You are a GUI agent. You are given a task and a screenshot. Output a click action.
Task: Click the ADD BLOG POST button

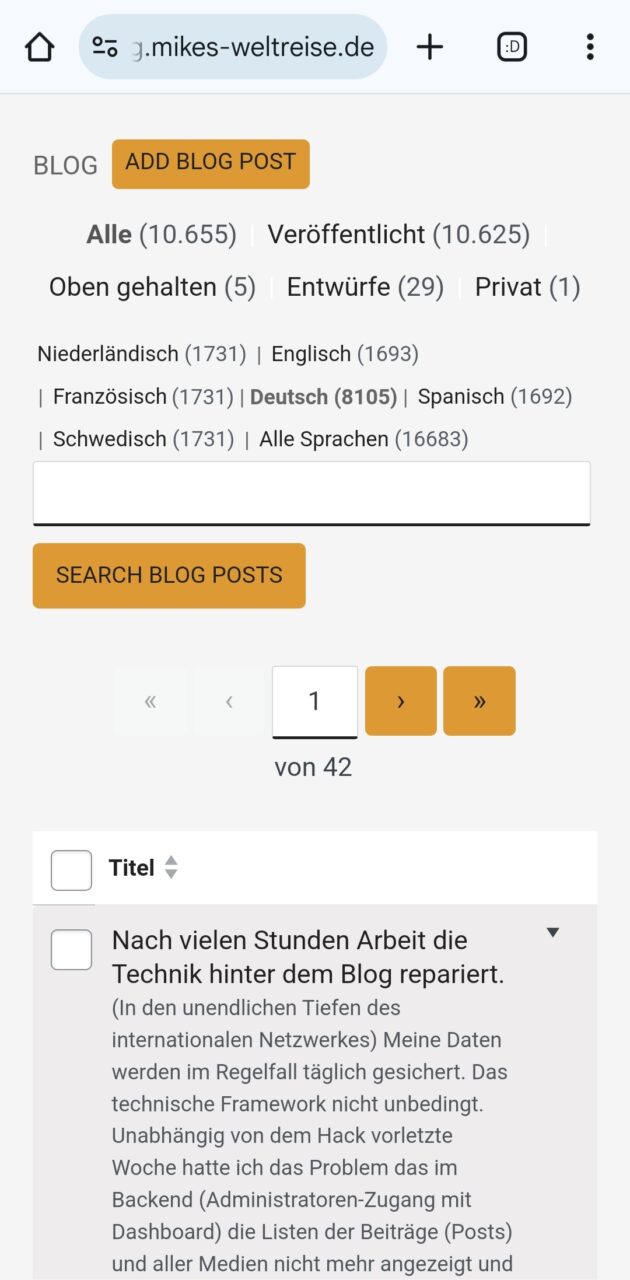(211, 163)
